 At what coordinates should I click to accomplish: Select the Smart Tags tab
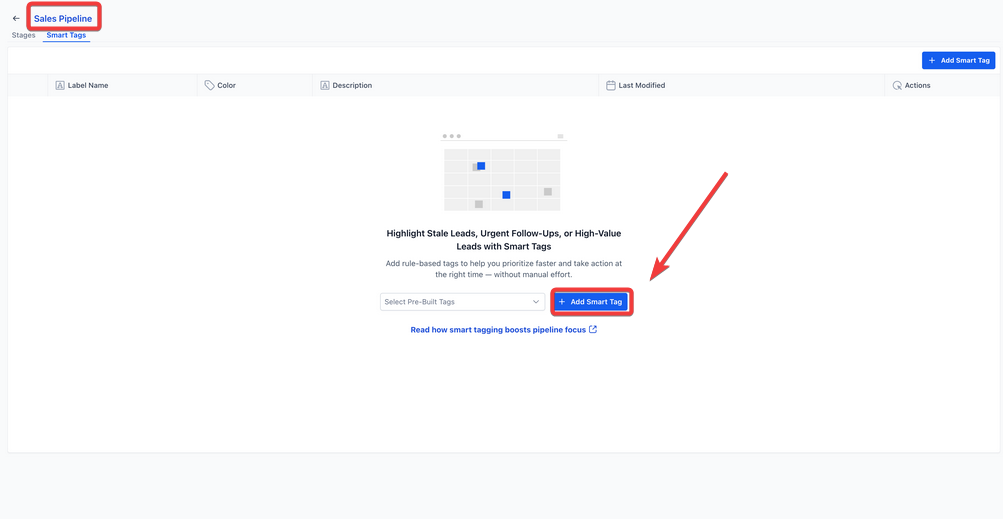coord(66,35)
